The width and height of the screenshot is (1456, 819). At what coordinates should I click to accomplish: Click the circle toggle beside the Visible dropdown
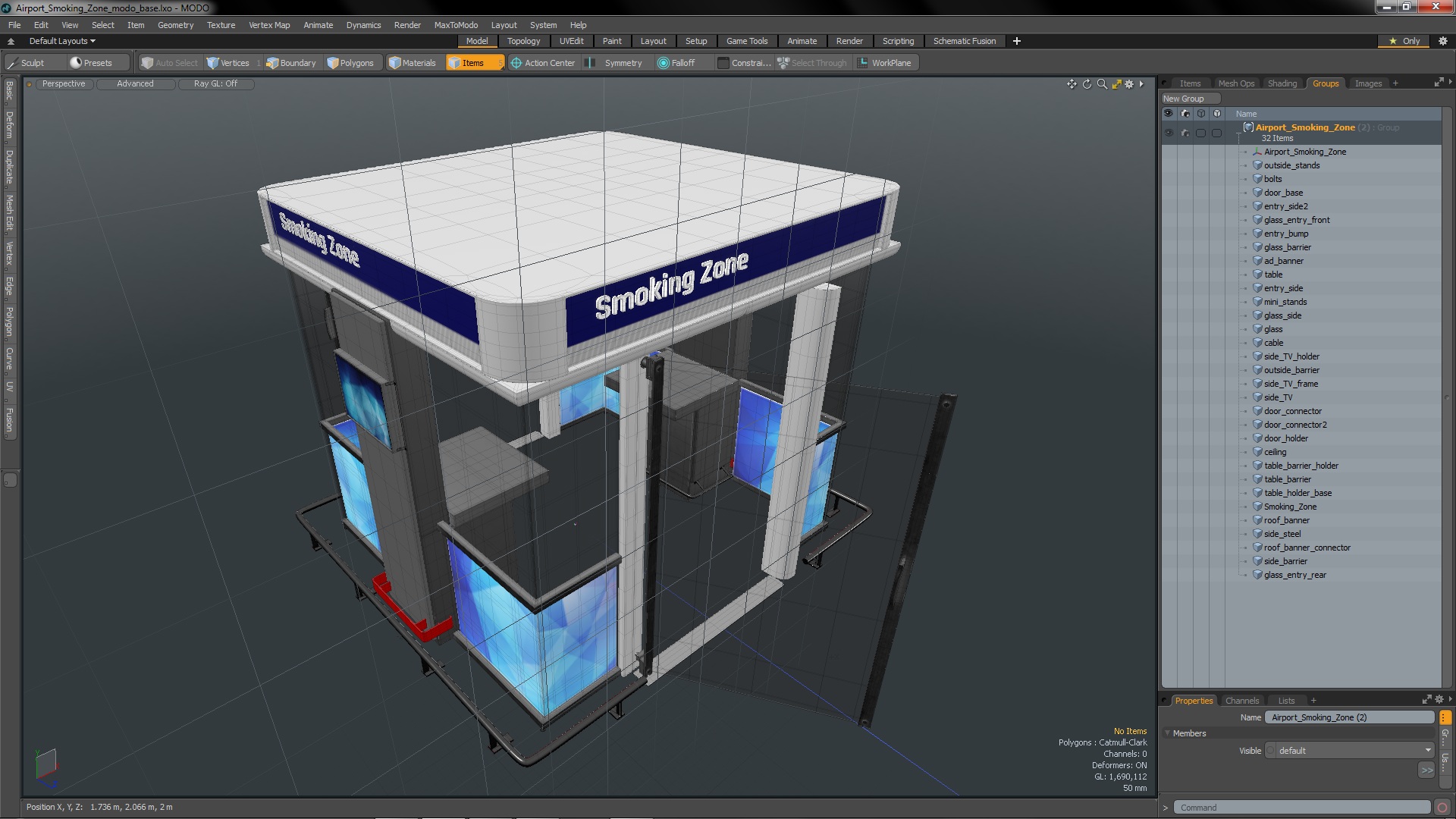pyautogui.click(x=1270, y=751)
